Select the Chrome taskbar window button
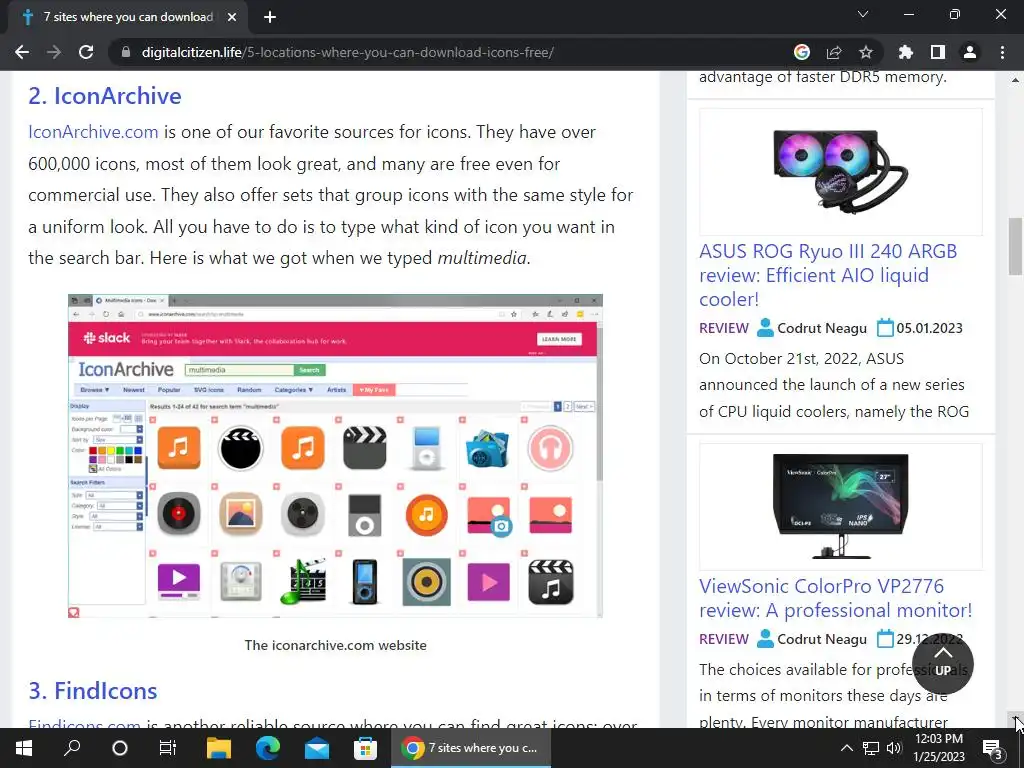The height and width of the screenshot is (768, 1024). tap(471, 748)
